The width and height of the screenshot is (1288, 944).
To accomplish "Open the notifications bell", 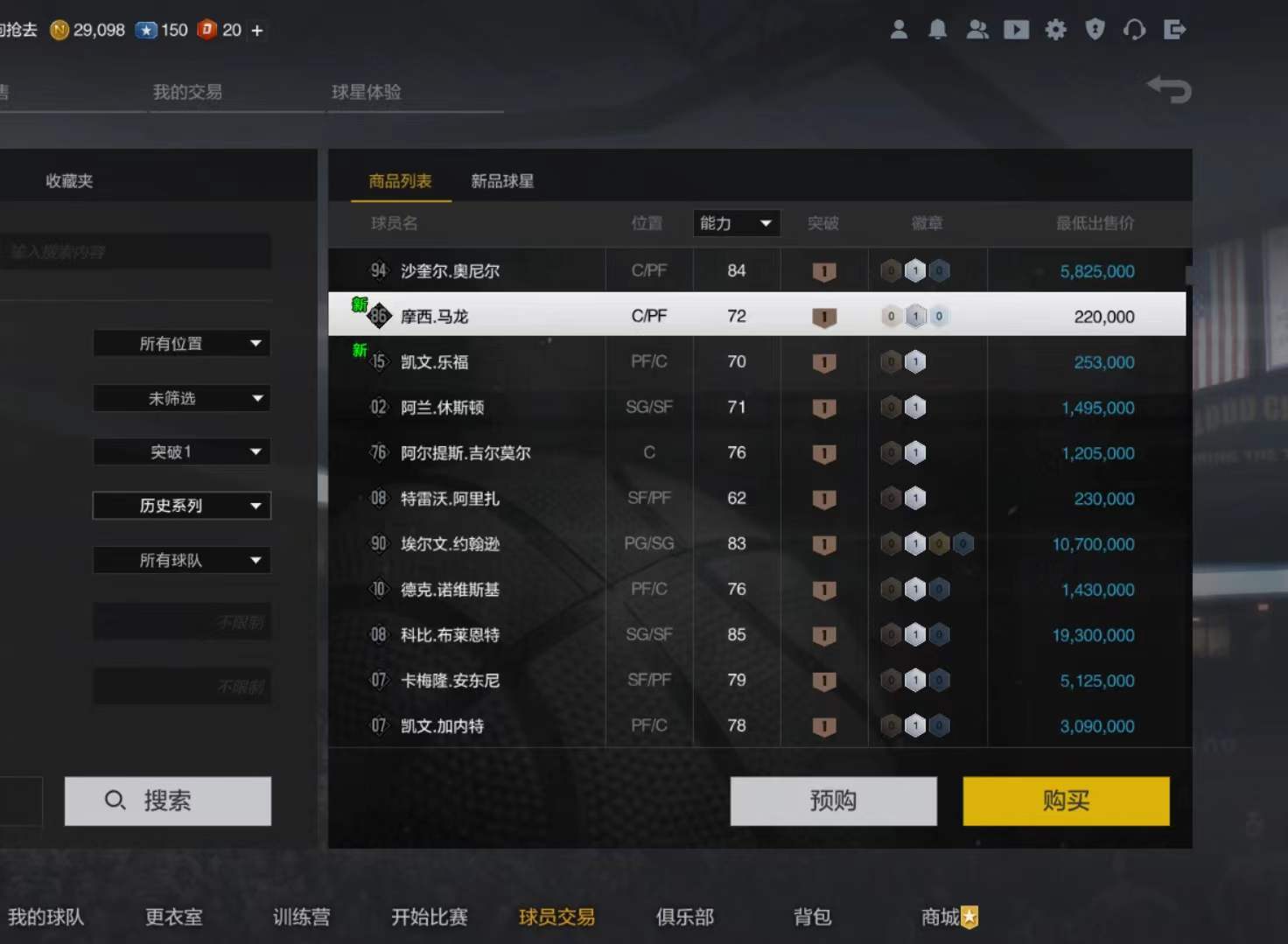I will point(937,30).
